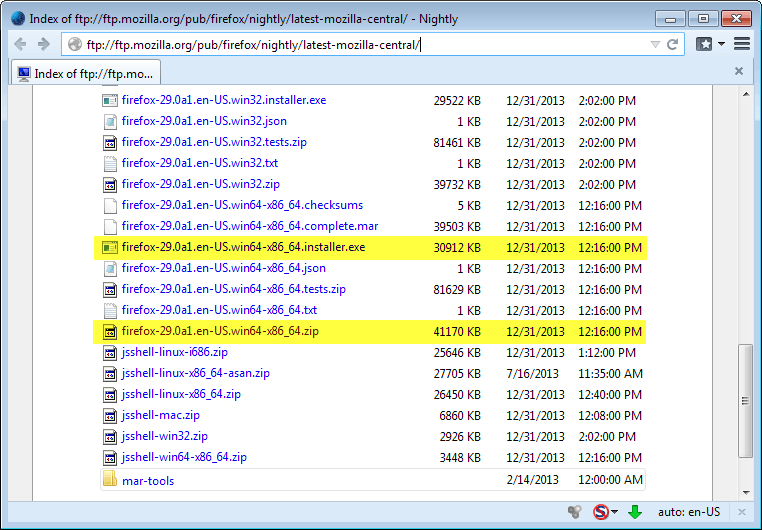Open jsshell-mac.zip link
The image size is (762, 530).
[160, 415]
